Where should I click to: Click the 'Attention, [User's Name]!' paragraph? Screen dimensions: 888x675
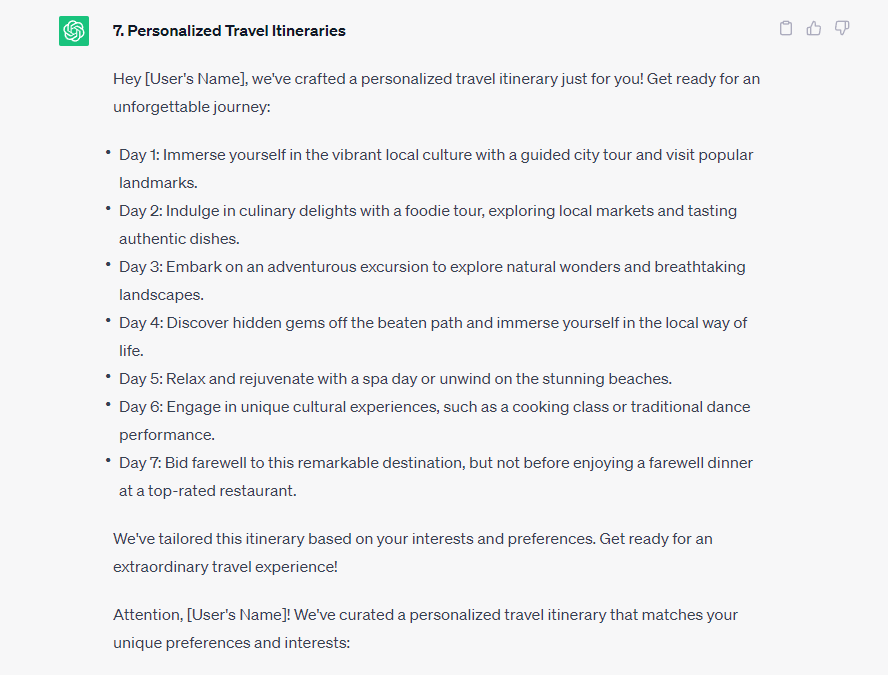click(x=425, y=629)
